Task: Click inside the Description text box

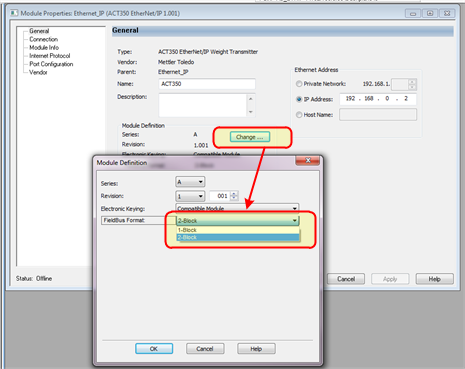Action: (204, 105)
